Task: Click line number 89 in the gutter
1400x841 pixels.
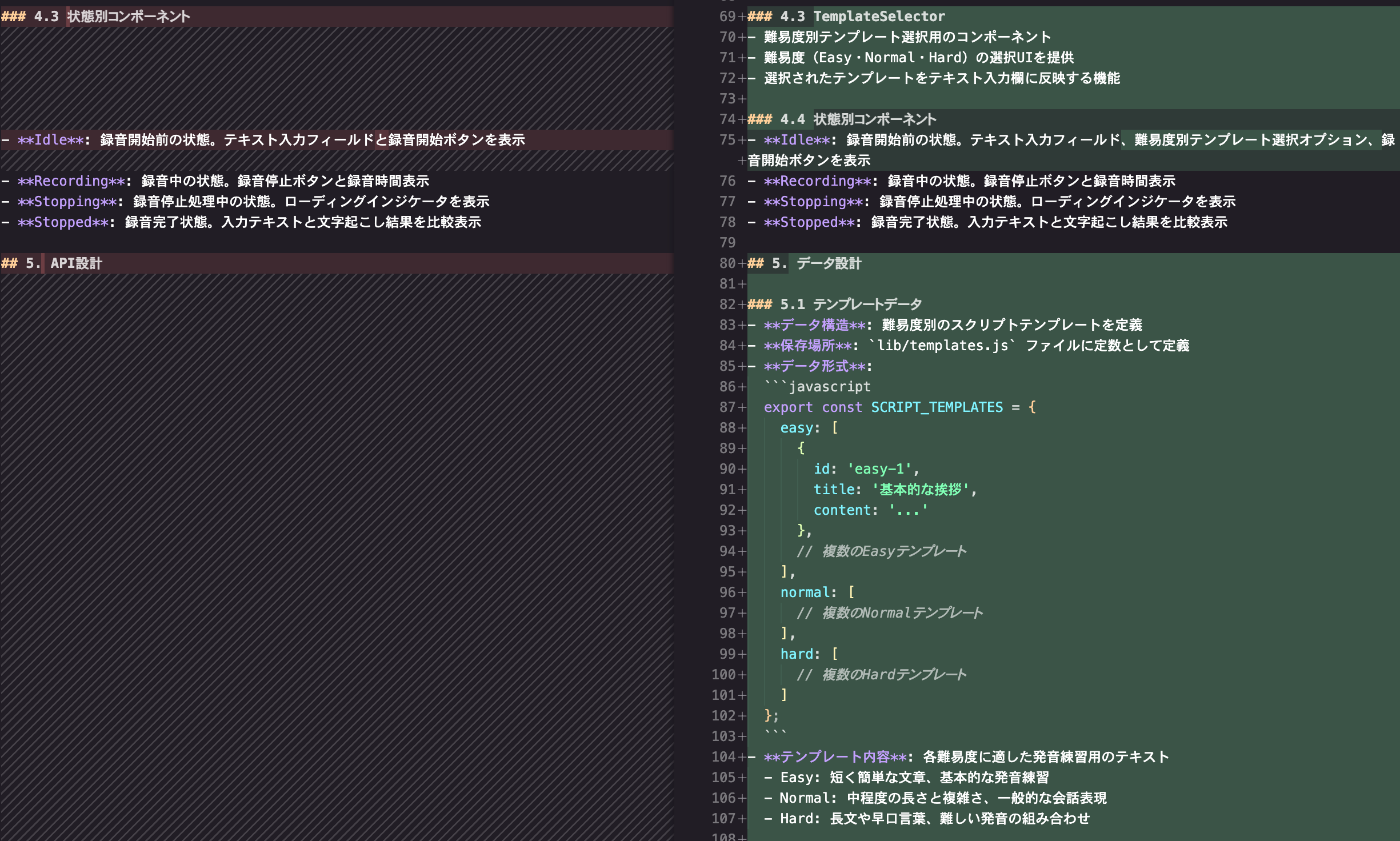Action: (727, 448)
